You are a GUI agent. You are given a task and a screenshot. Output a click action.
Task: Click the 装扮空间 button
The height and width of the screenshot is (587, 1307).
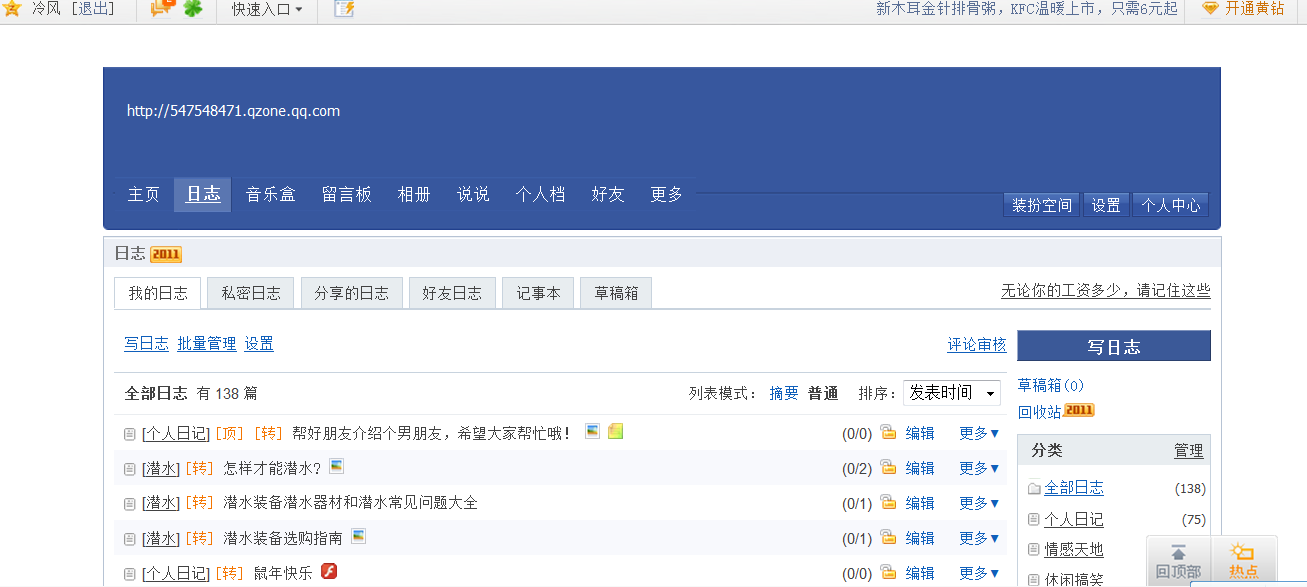(1041, 204)
